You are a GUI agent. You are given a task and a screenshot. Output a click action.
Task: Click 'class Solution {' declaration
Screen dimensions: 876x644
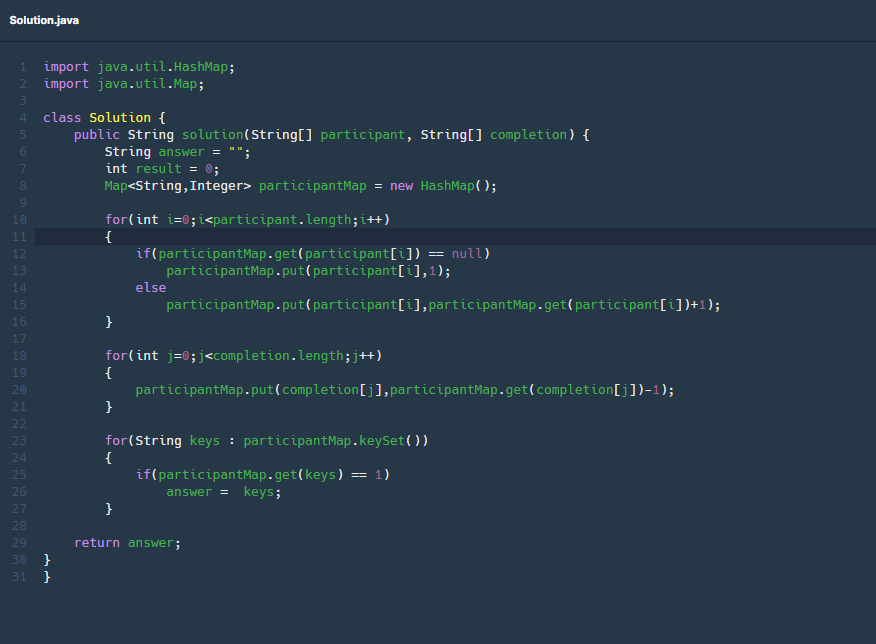pos(104,118)
